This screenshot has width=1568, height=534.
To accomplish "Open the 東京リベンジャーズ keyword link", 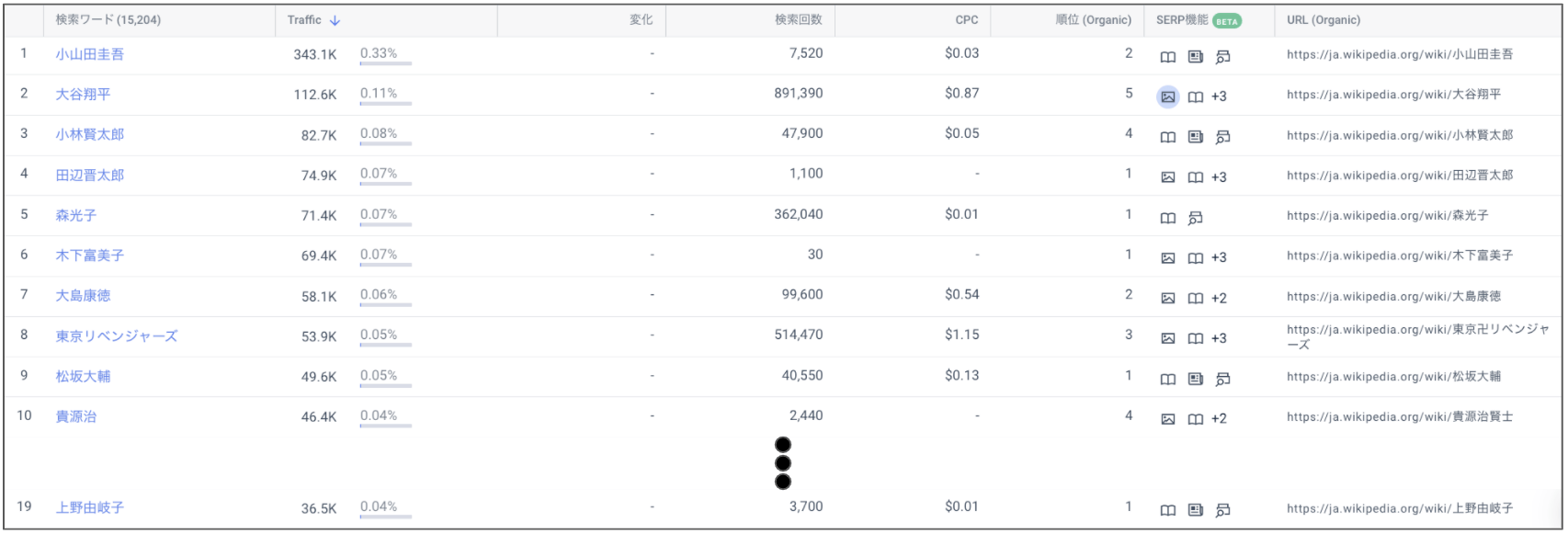I will [x=116, y=336].
